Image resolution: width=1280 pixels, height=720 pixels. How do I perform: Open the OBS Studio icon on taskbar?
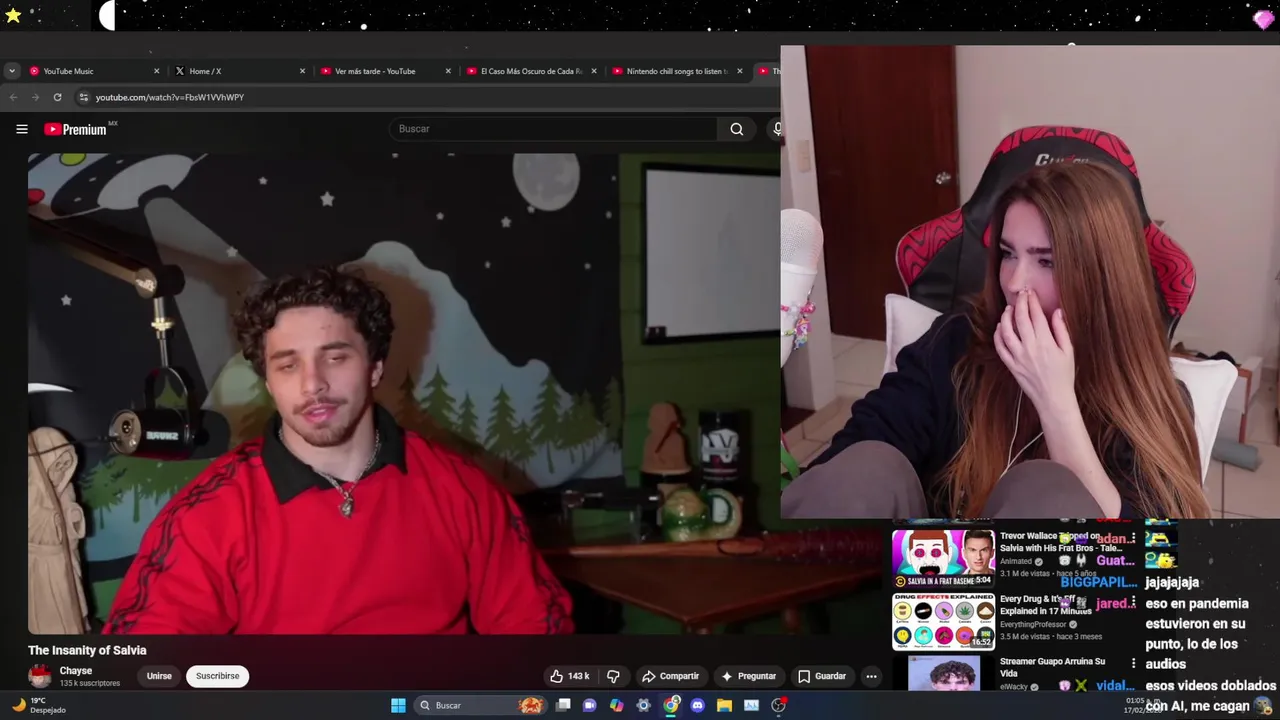(x=778, y=705)
